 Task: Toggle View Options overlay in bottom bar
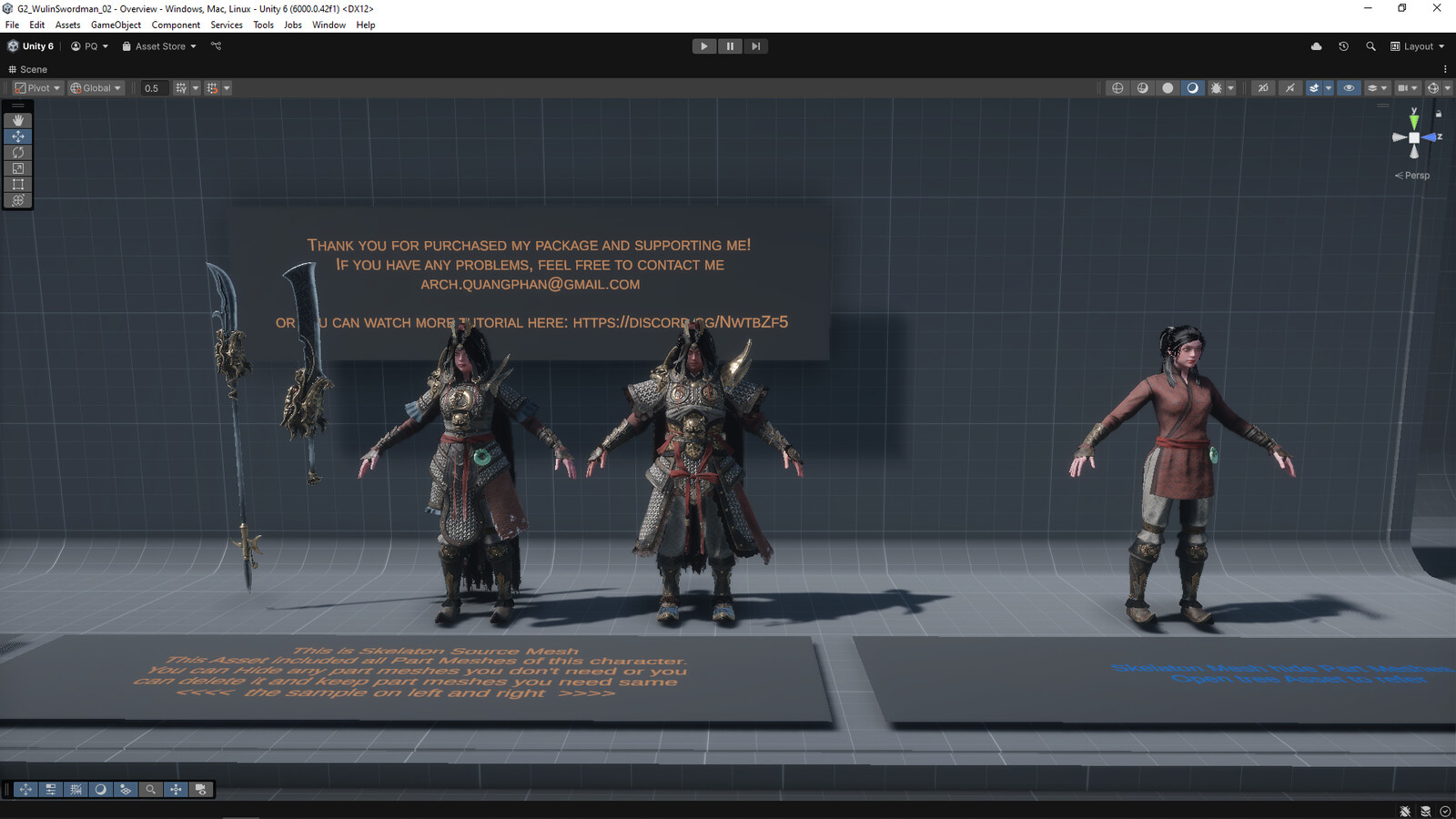pyautogui.click(x=126, y=790)
